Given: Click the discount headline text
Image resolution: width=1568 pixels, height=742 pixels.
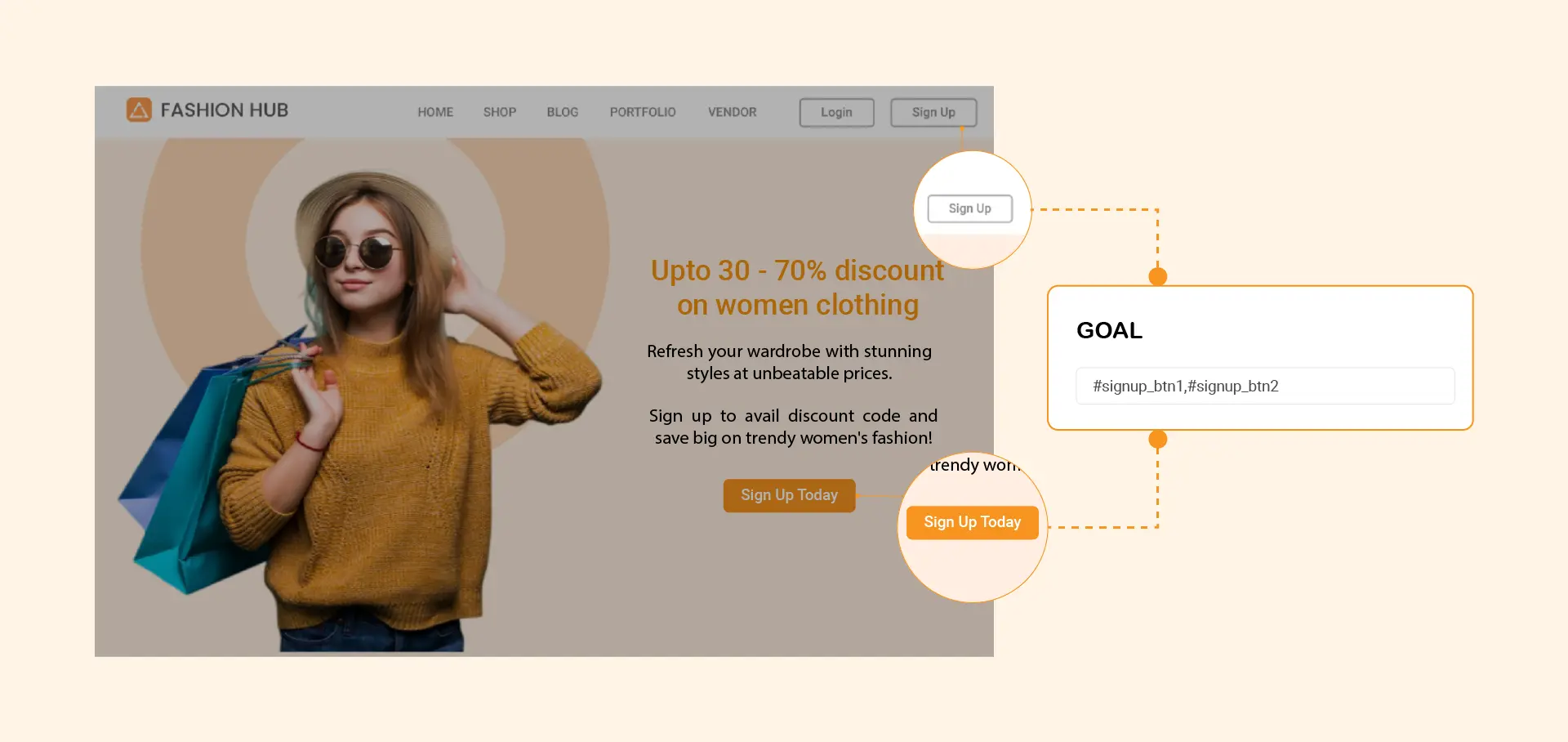Looking at the screenshot, I should pyautogui.click(x=798, y=288).
